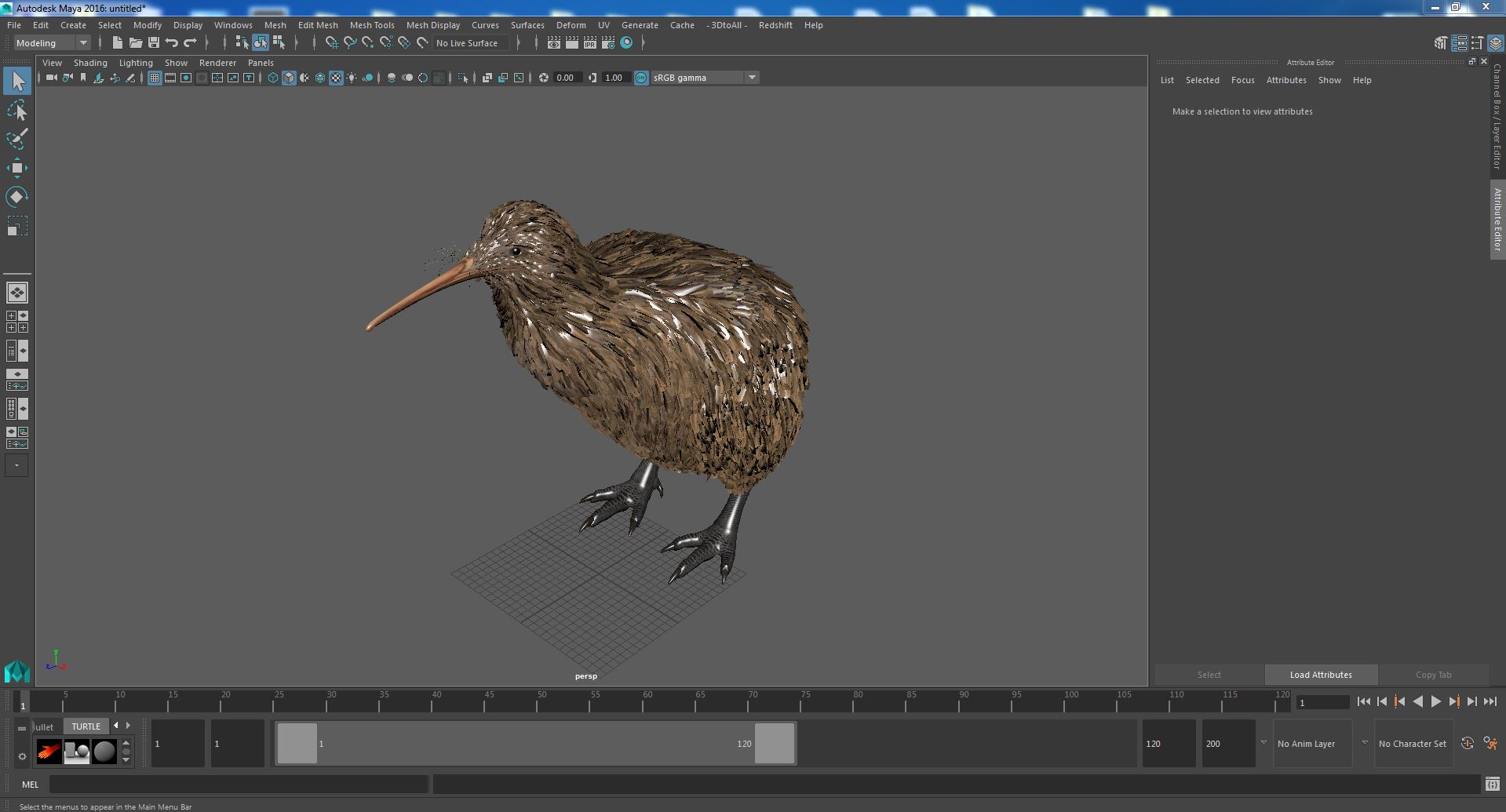Screen dimensions: 1506x812
Task: Create a new scene with page icon
Action: 118,43
